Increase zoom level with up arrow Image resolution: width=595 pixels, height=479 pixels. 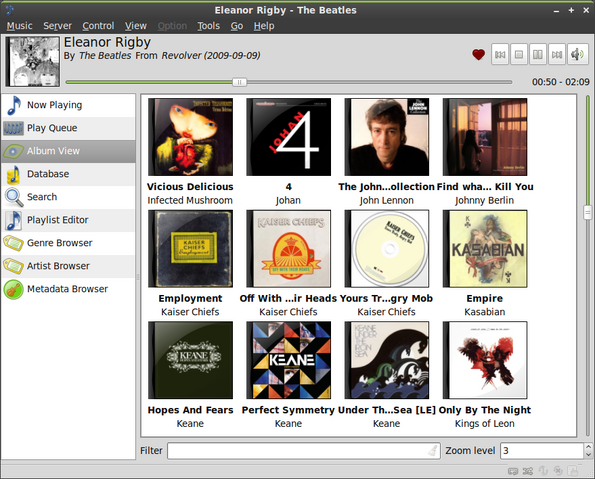(588, 447)
